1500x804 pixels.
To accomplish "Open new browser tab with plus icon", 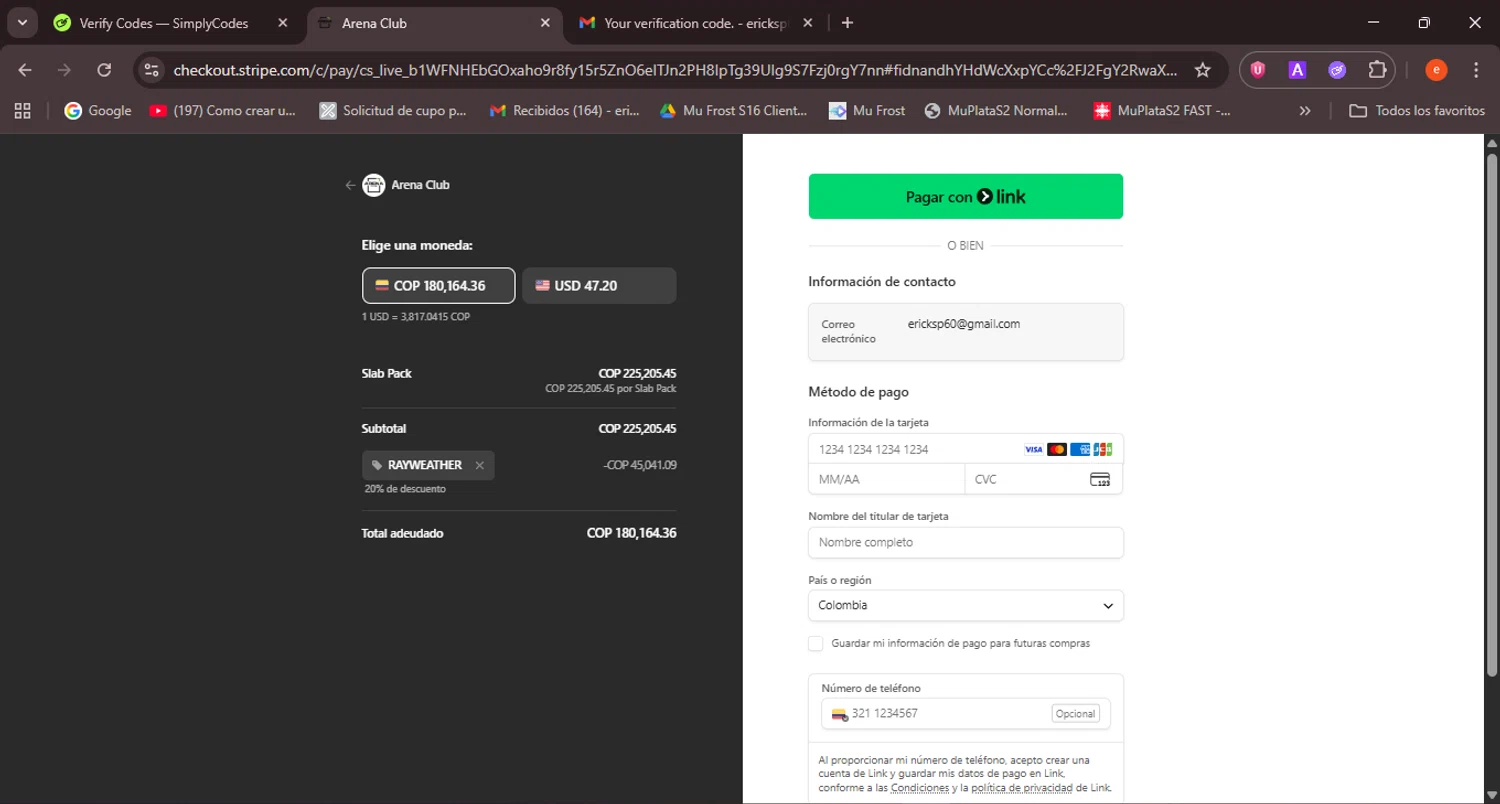I will (847, 23).
